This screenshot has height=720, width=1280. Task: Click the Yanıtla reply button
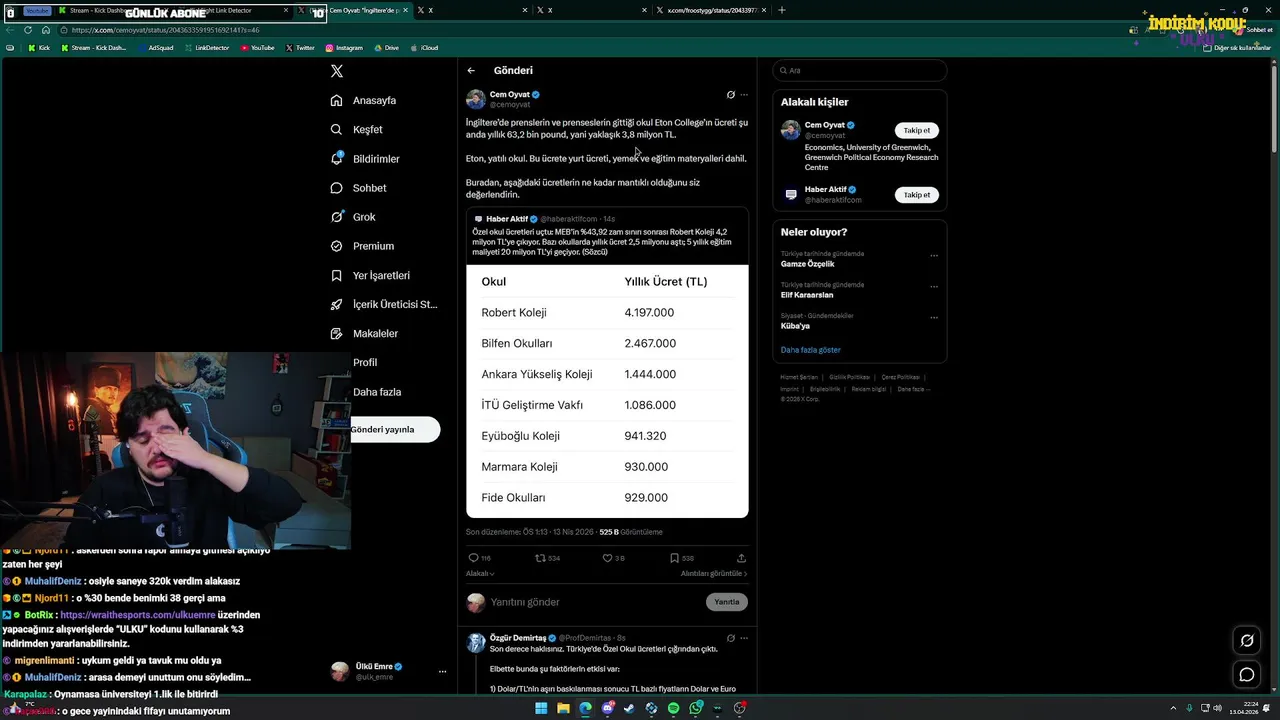coord(727,602)
